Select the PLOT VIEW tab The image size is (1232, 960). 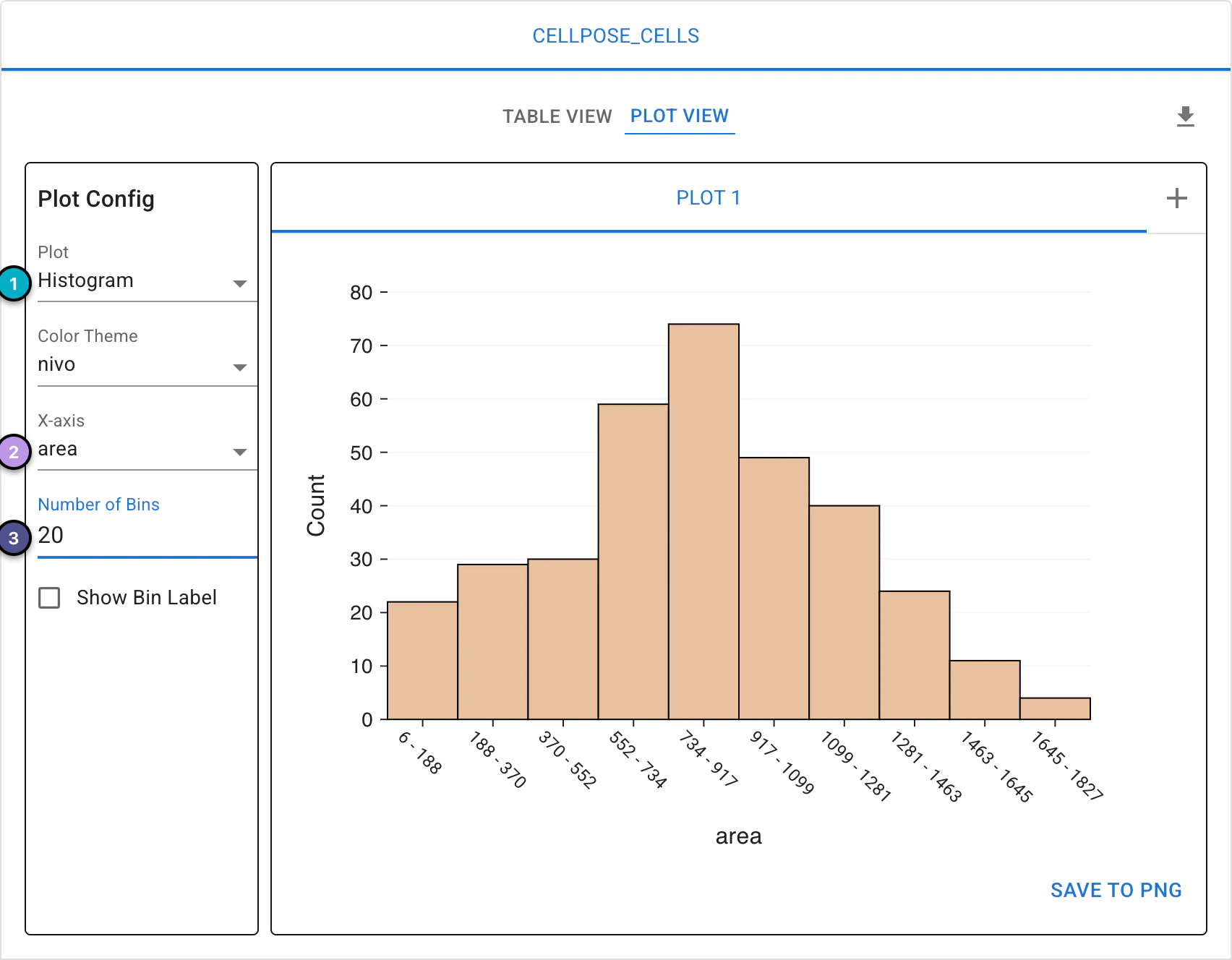point(680,116)
